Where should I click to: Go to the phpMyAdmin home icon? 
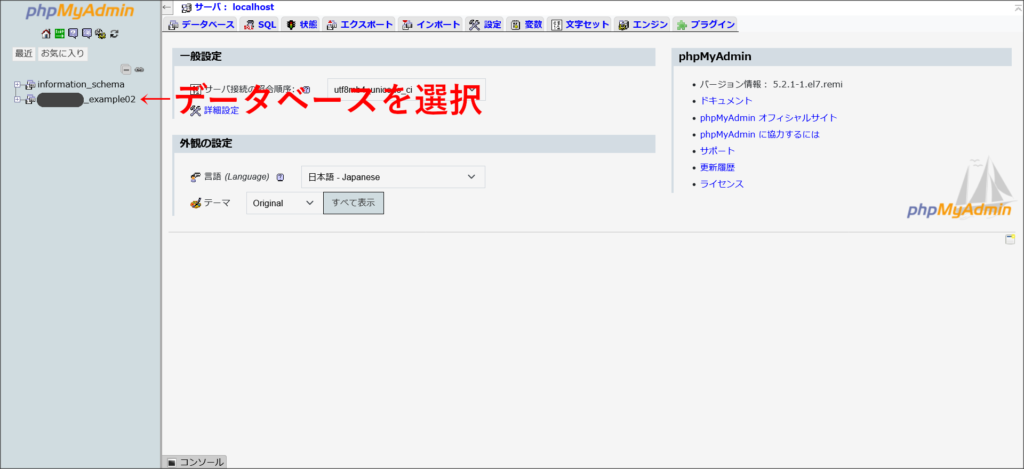(46, 34)
